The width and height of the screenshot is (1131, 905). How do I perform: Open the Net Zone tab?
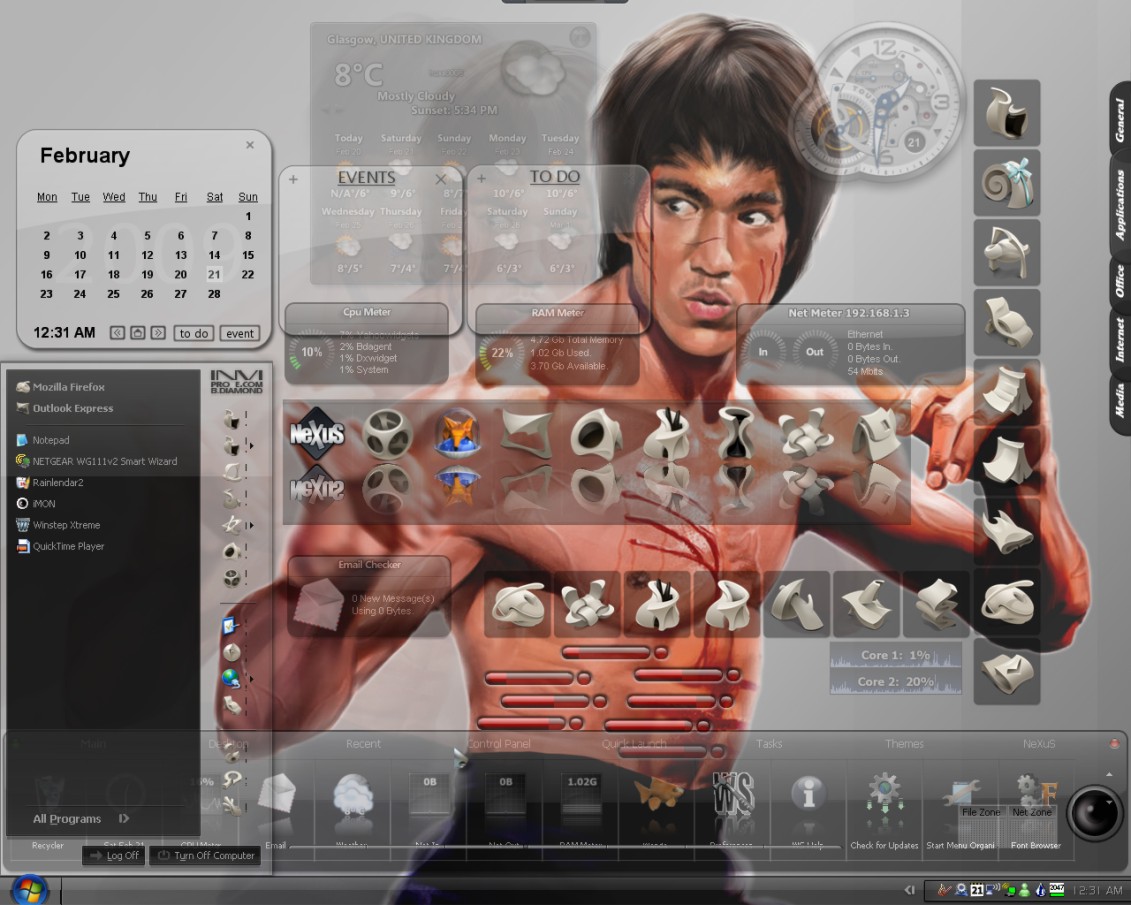pyautogui.click(x=1031, y=812)
